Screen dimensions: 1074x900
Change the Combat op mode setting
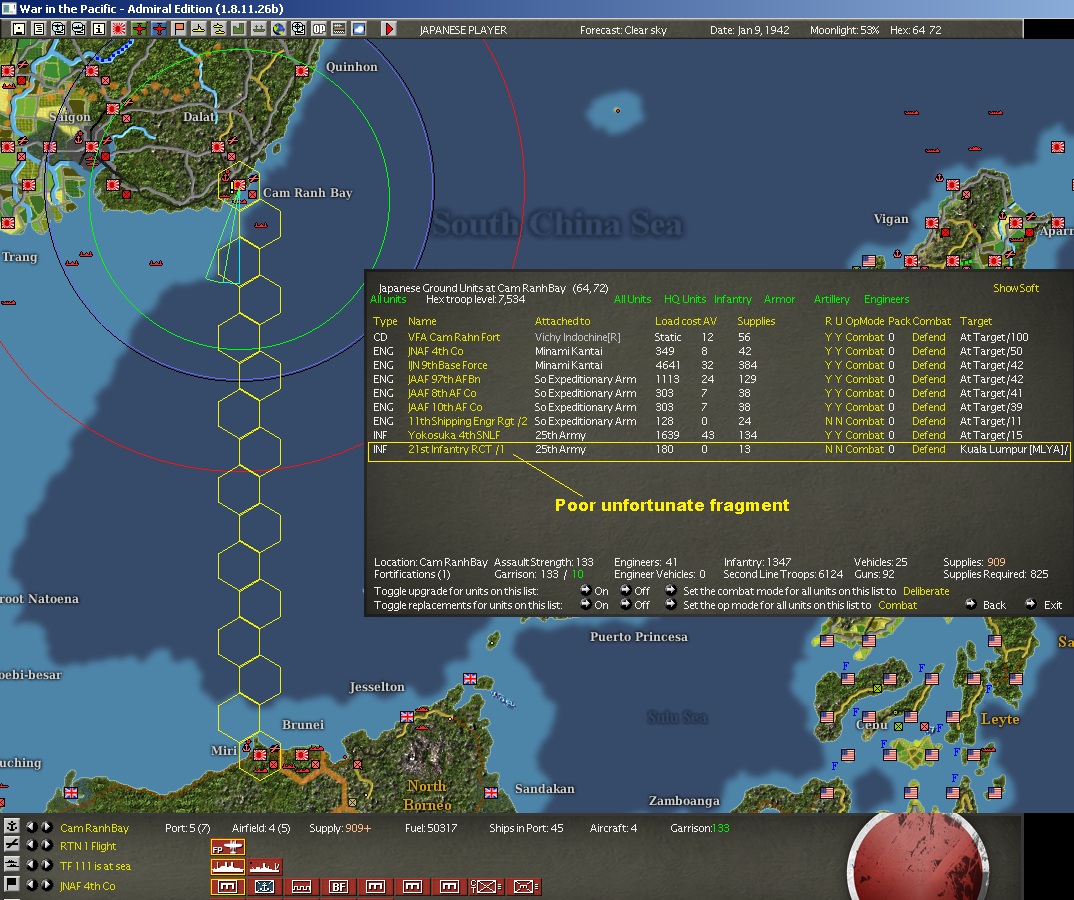[x=897, y=605]
